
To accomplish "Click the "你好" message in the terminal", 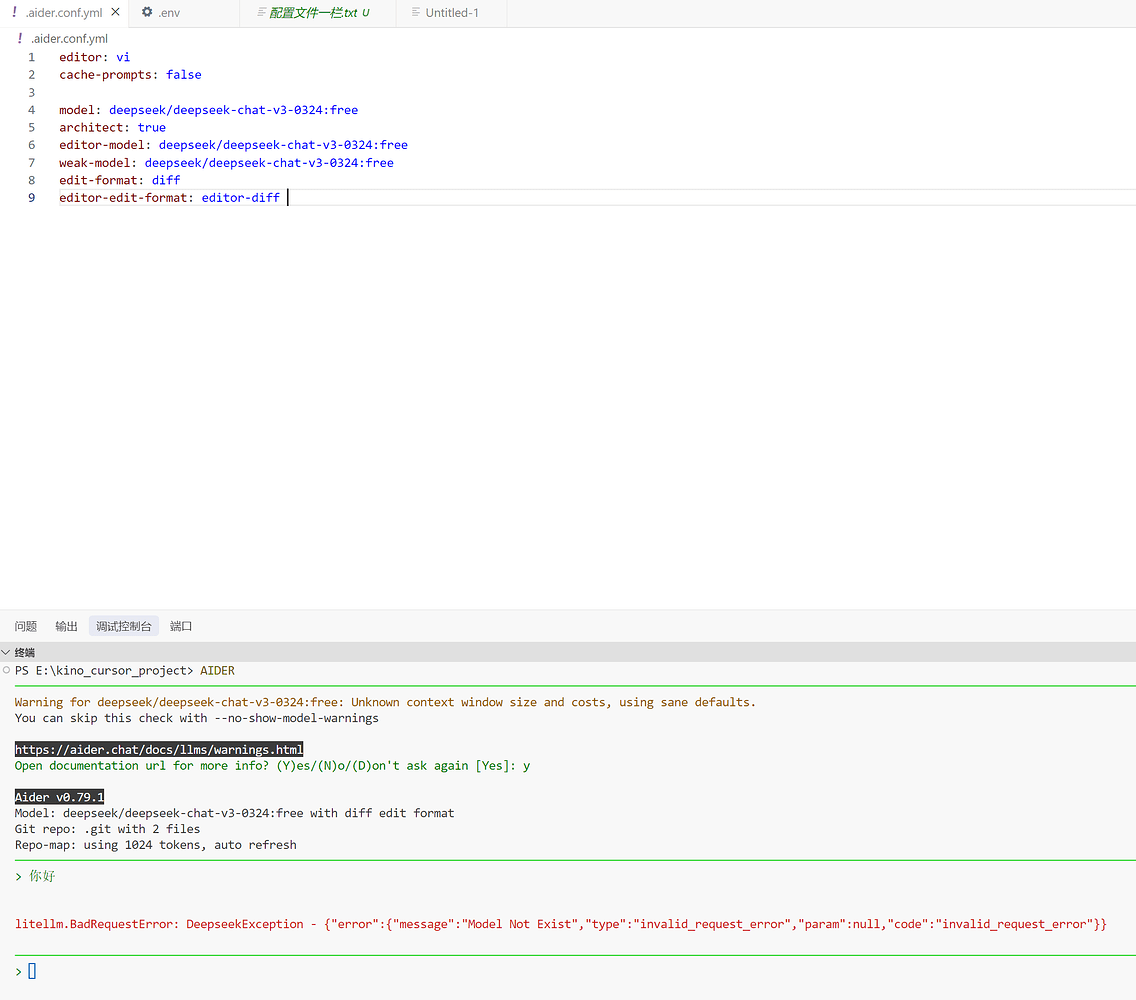I will point(42,876).
